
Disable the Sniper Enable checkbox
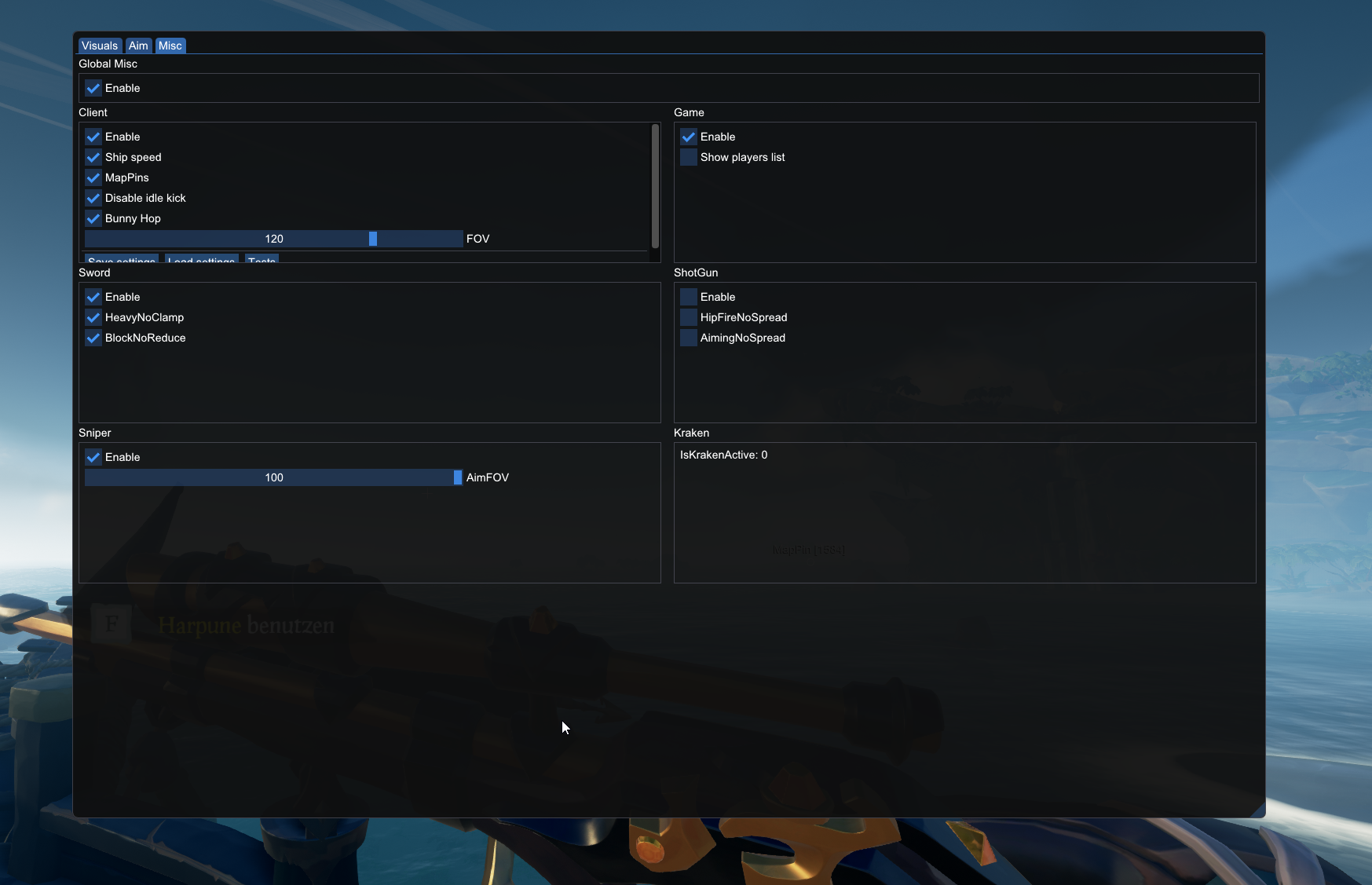pos(93,457)
